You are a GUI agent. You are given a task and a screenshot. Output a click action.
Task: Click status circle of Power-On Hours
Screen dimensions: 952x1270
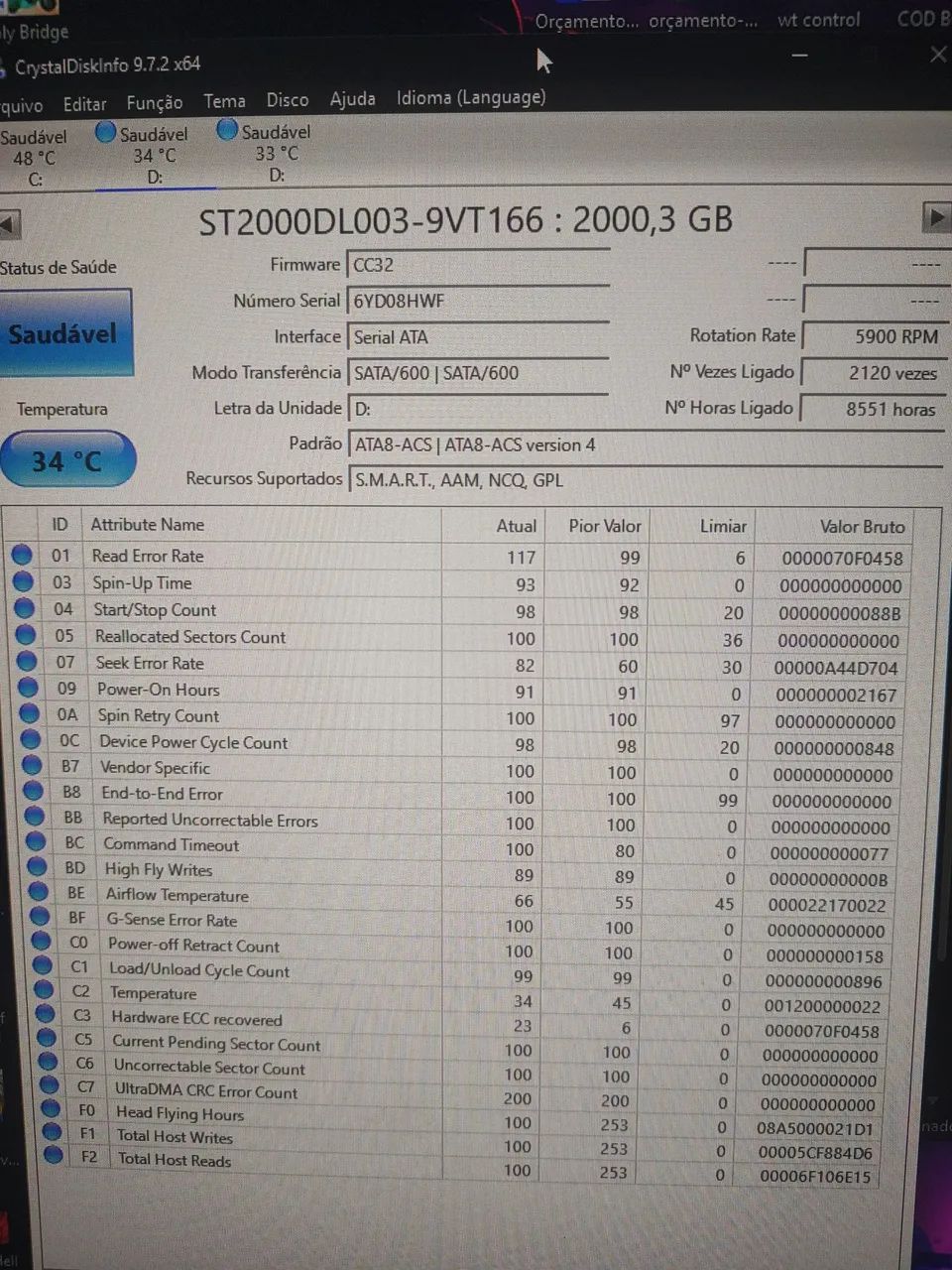point(28,687)
